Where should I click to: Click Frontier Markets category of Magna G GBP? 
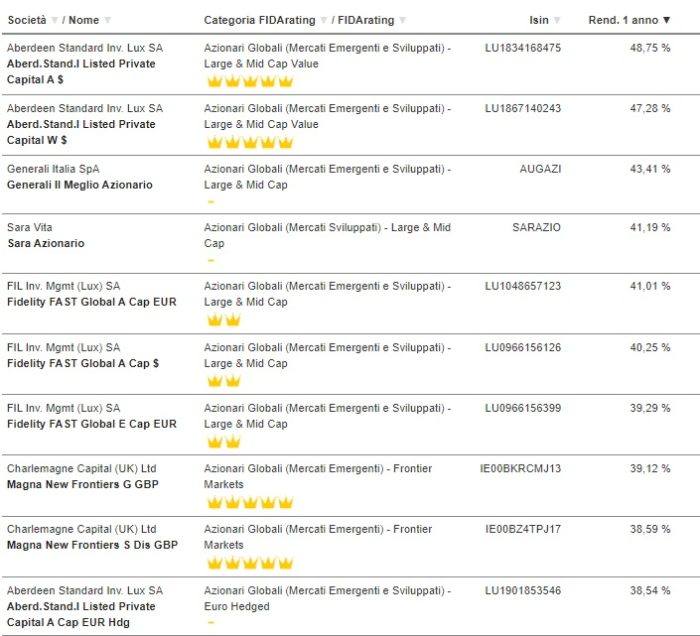318,477
